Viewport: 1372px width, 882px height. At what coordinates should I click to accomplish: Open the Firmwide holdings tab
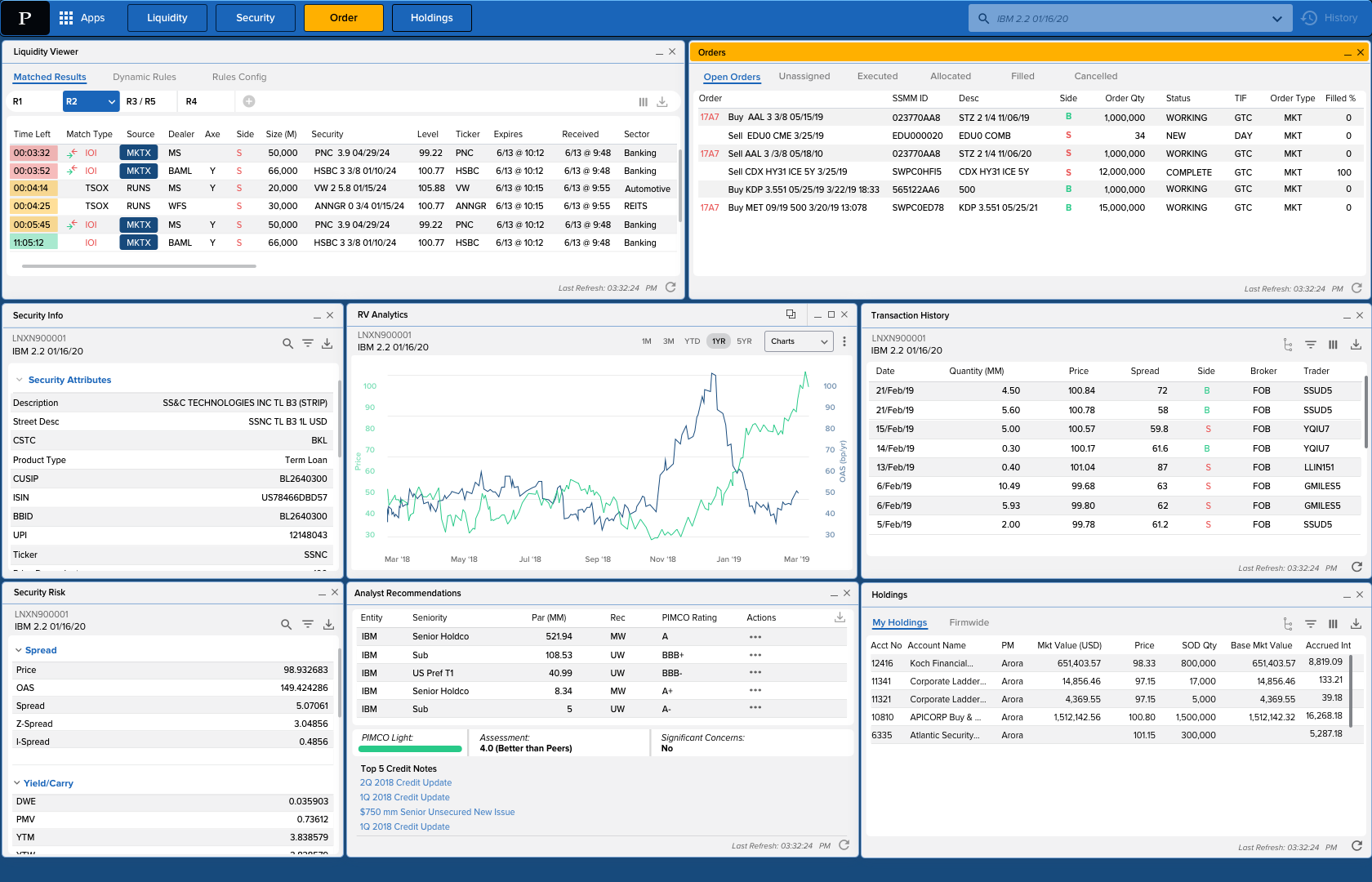coord(969,622)
